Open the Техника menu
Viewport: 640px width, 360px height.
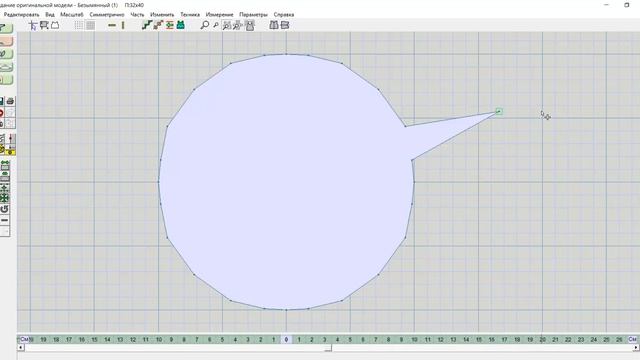pos(190,15)
